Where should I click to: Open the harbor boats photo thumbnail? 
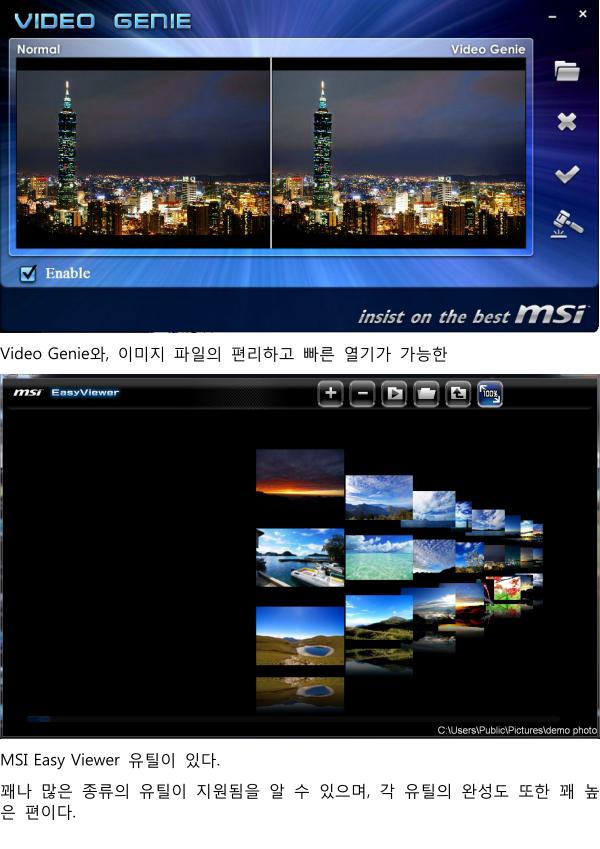tap(300, 558)
